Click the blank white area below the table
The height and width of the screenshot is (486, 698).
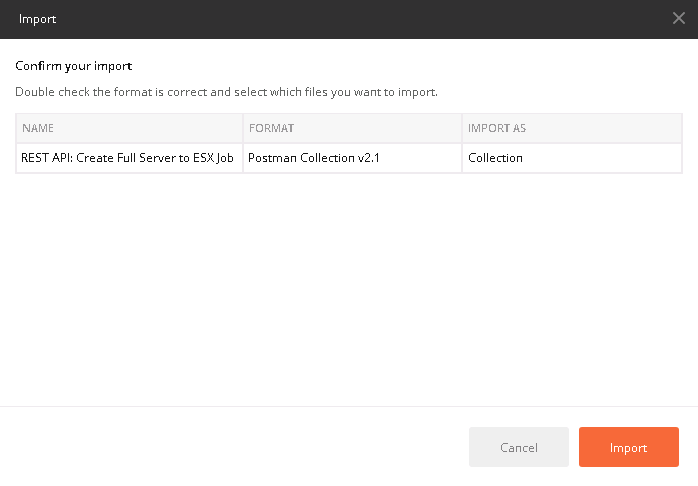tap(349, 289)
